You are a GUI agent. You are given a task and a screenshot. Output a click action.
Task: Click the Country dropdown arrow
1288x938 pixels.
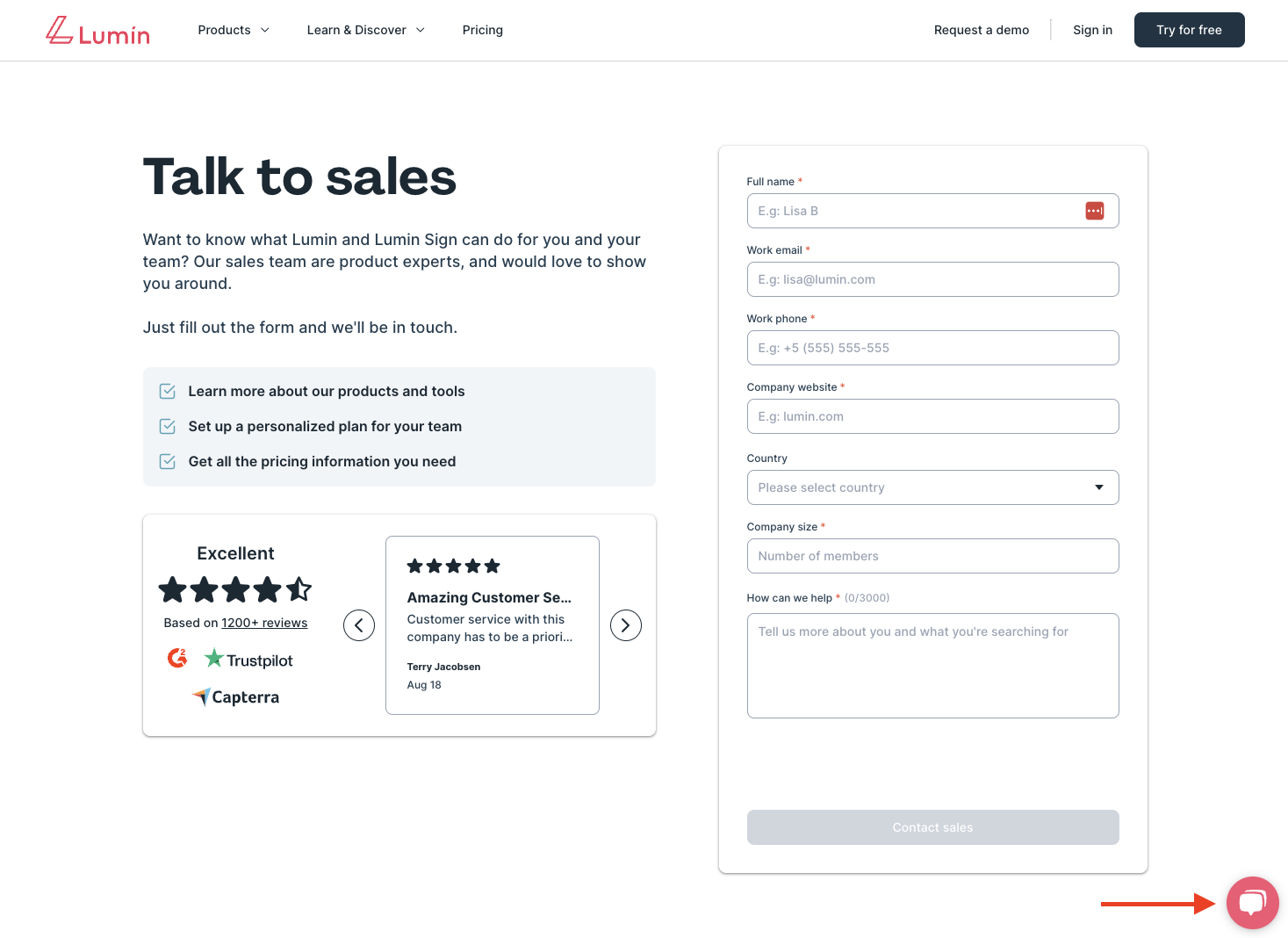(x=1099, y=487)
